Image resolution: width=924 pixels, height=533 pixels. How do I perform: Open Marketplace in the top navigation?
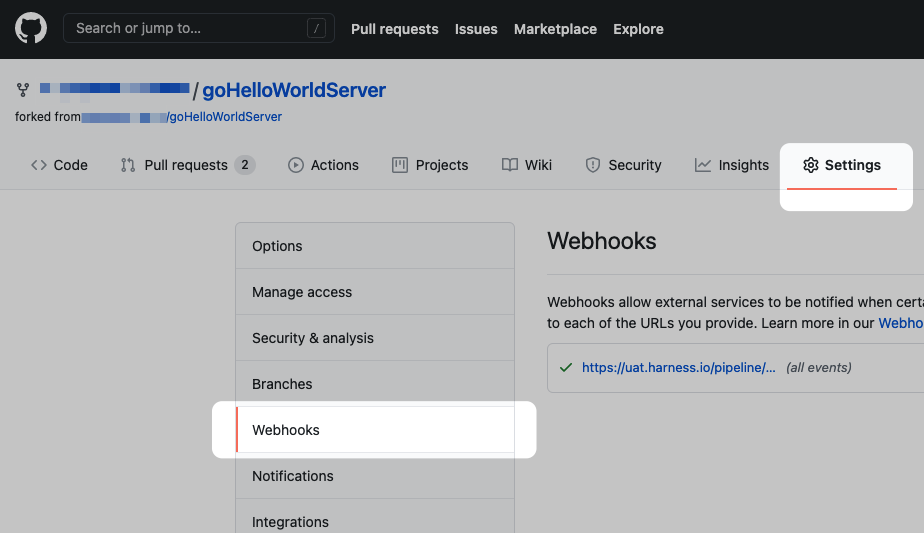tap(555, 29)
